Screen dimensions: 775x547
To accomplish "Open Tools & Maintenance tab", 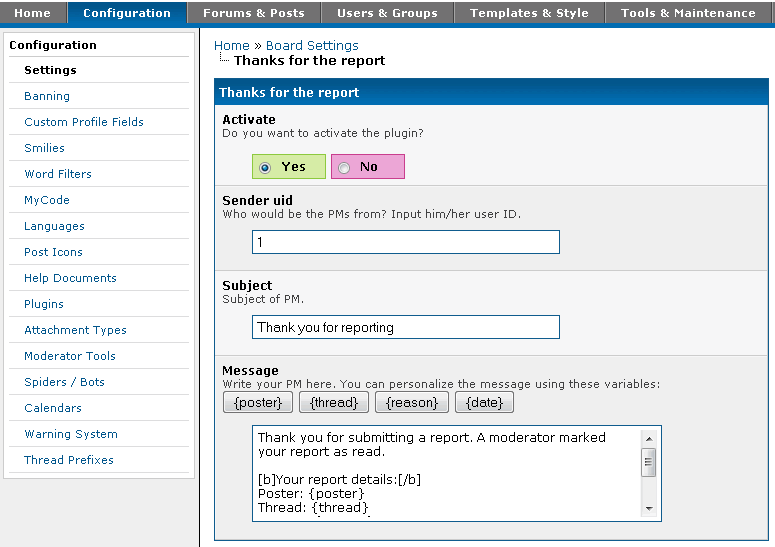I will [688, 13].
